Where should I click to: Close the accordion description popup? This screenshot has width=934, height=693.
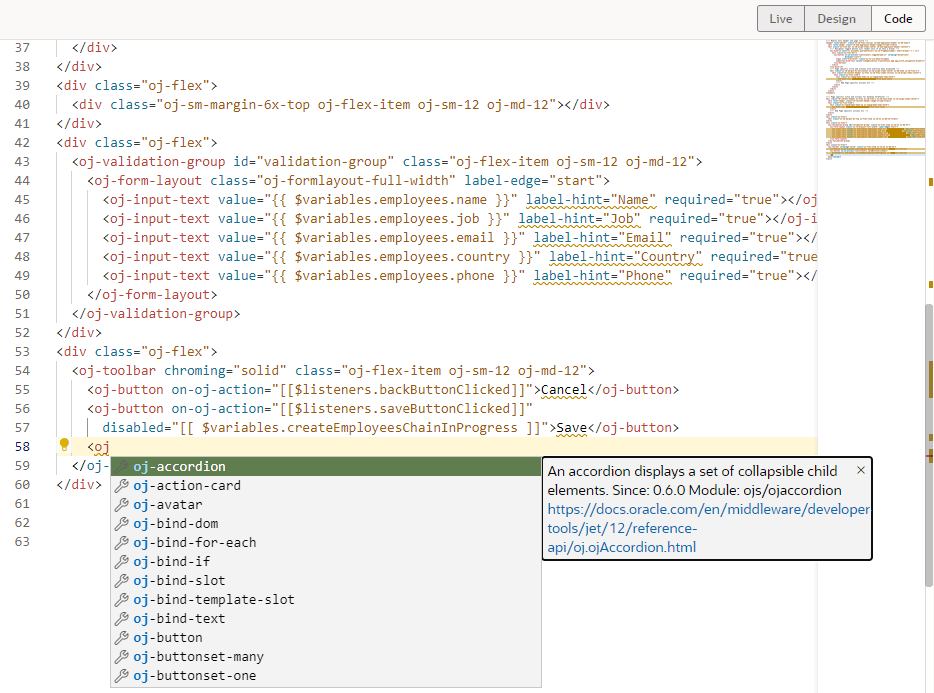(x=859, y=469)
